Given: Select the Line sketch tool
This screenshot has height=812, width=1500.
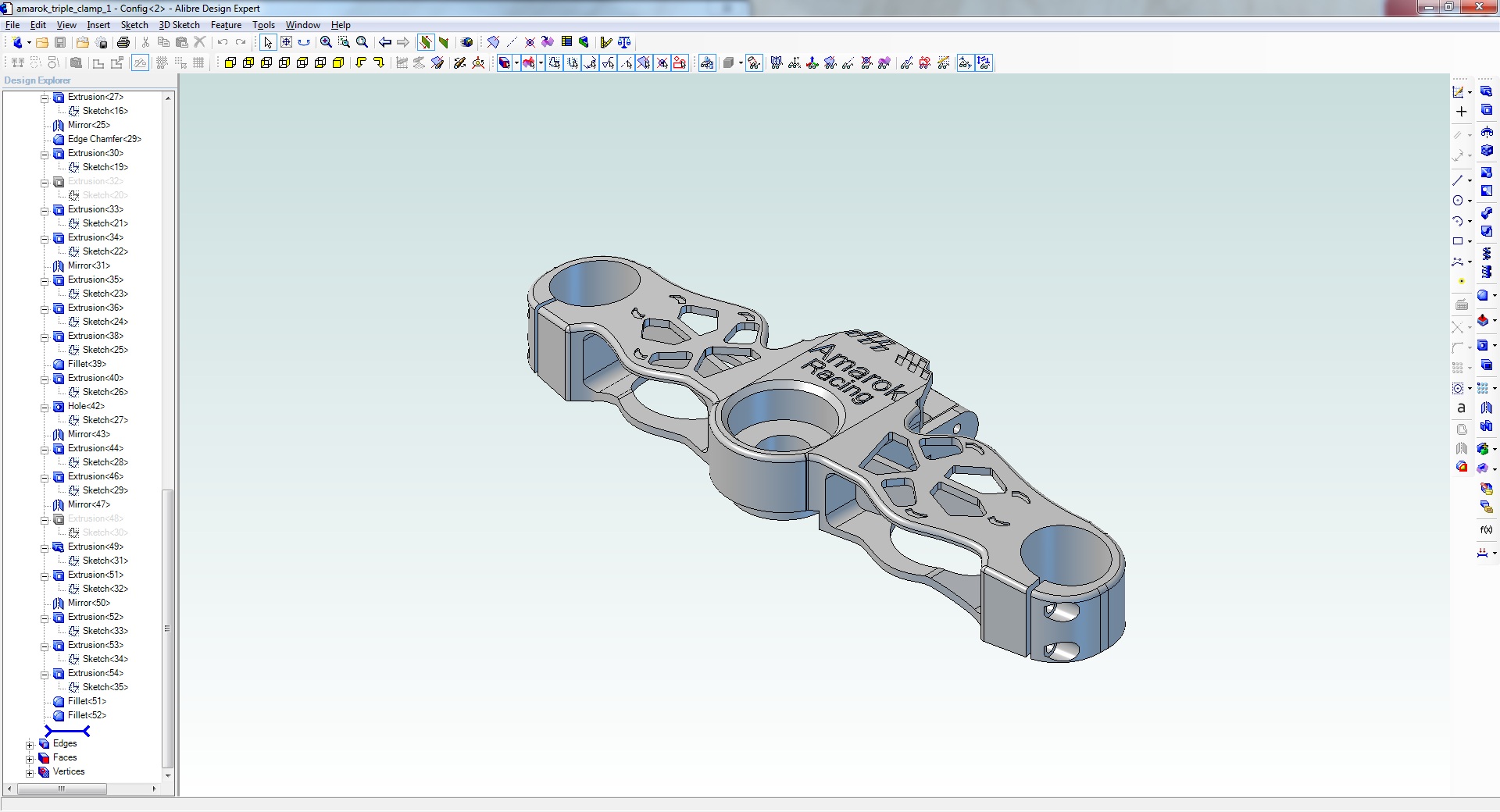Looking at the screenshot, I should [x=1458, y=180].
